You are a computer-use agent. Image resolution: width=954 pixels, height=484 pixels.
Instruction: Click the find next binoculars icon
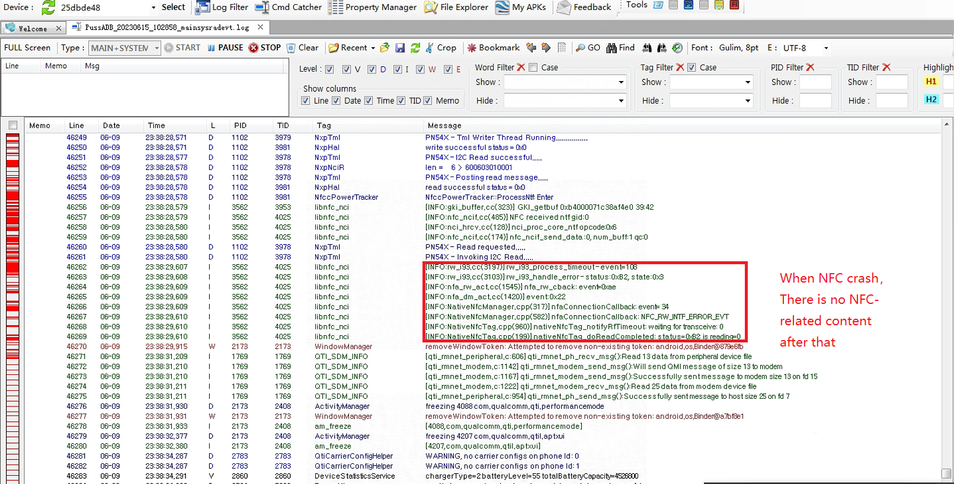click(662, 47)
